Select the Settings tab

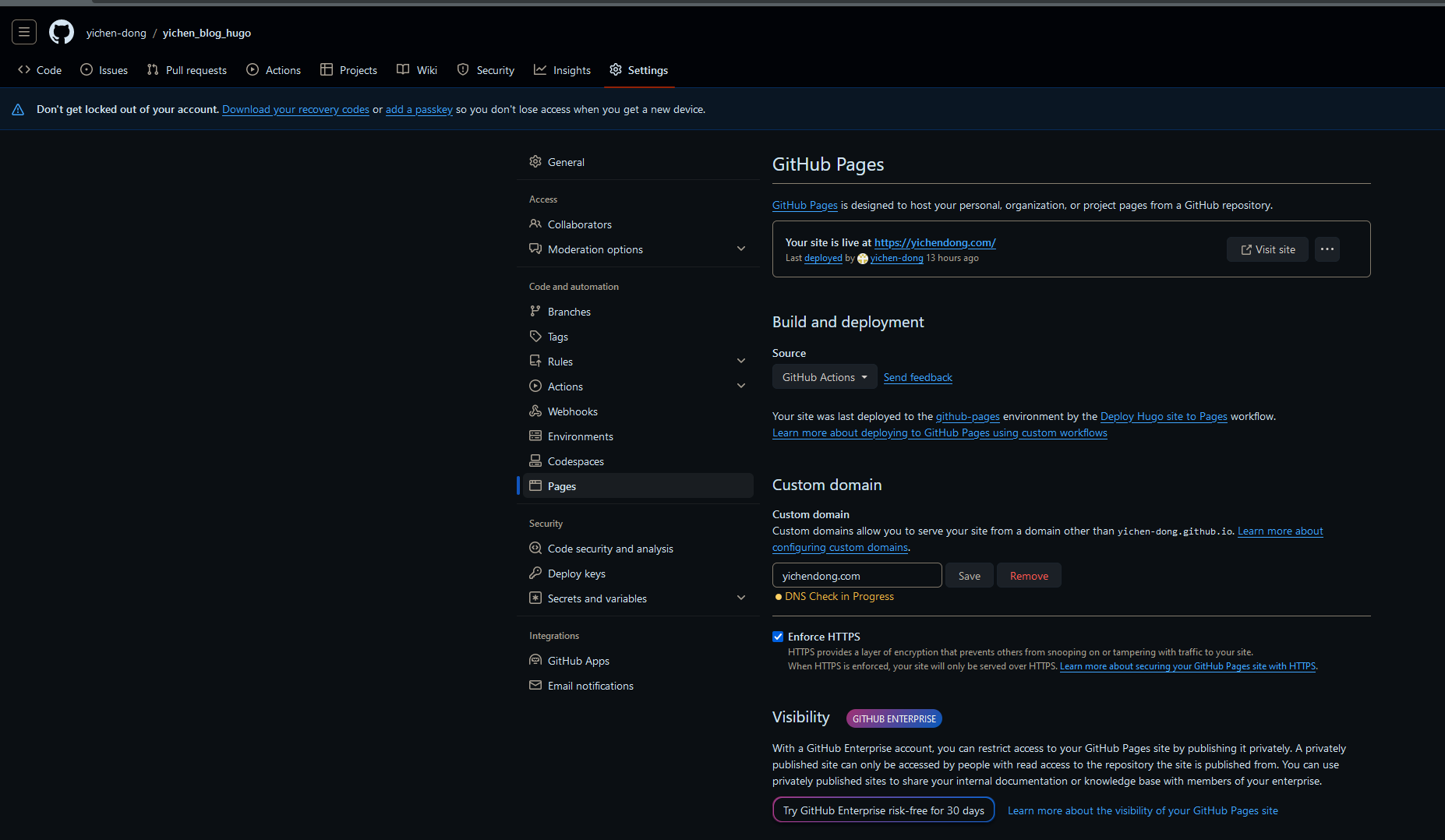point(639,70)
